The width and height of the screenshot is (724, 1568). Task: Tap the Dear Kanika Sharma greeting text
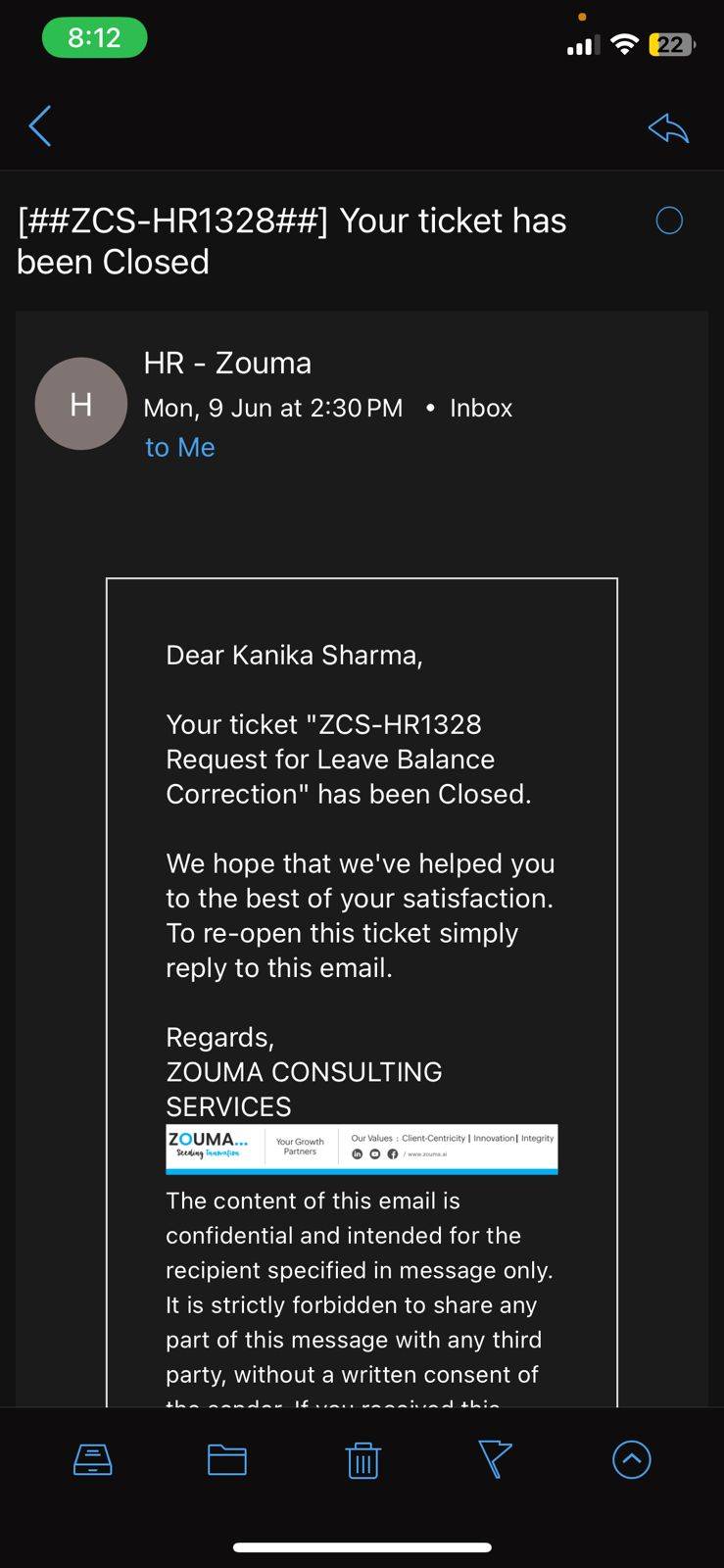coord(294,655)
